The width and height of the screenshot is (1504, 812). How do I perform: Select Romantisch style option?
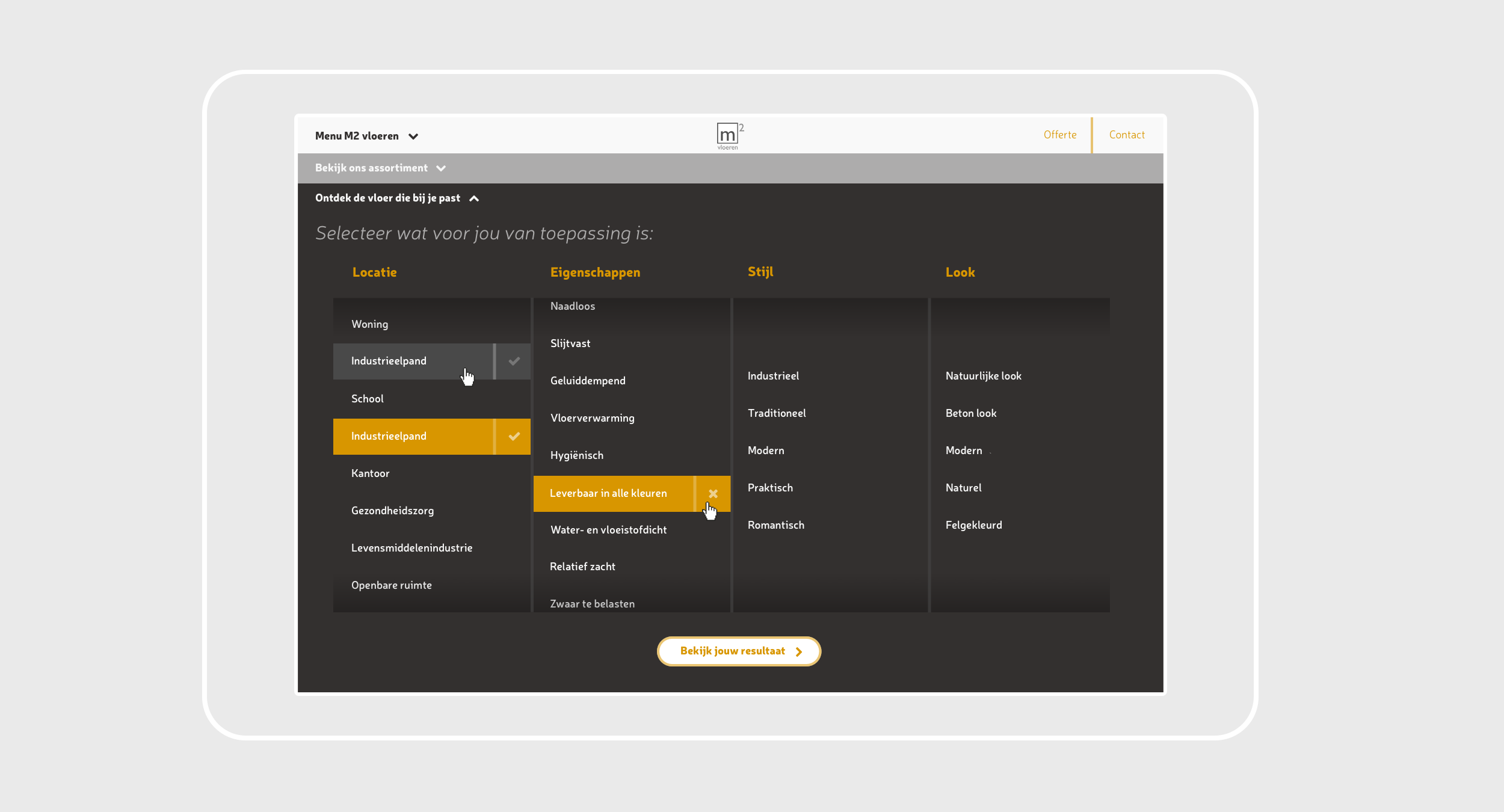coord(775,525)
